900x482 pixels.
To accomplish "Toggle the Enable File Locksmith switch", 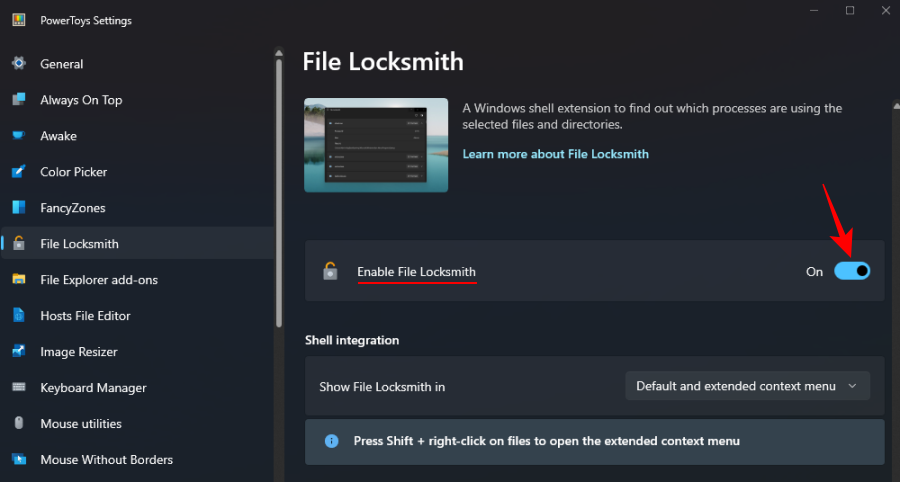I will [852, 271].
